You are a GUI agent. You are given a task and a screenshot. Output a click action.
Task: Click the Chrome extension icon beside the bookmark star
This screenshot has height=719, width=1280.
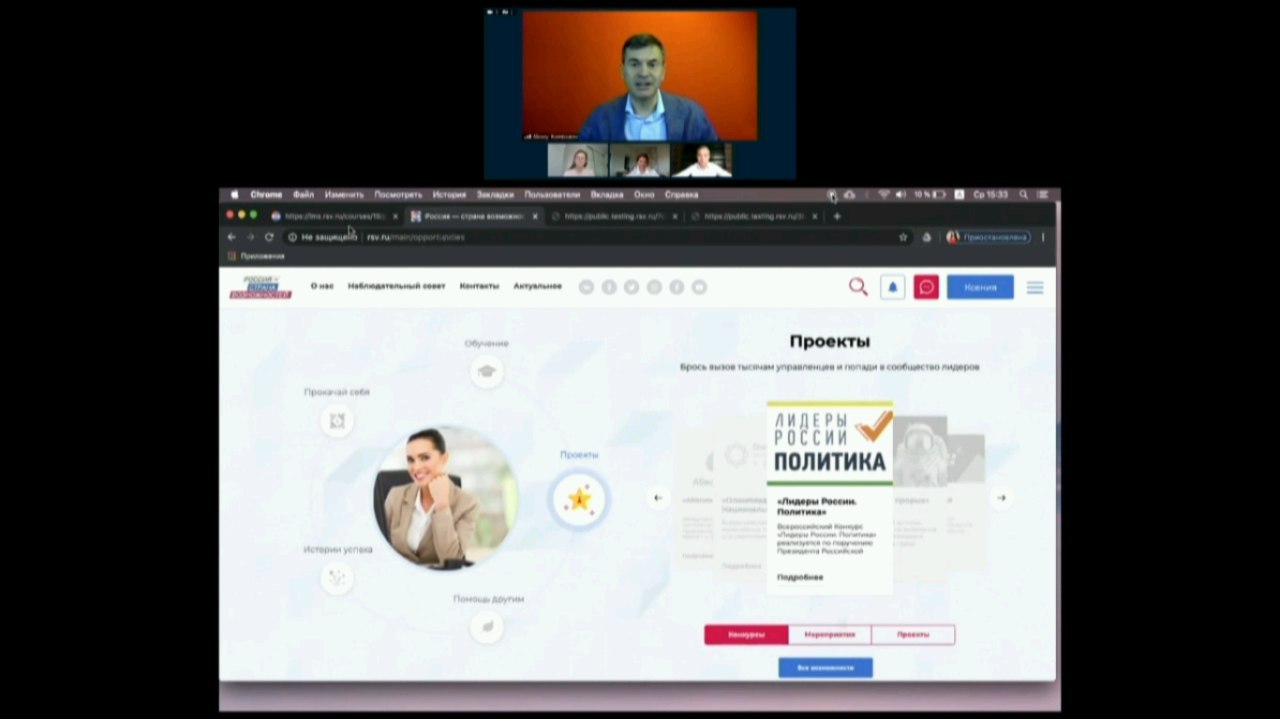point(926,237)
